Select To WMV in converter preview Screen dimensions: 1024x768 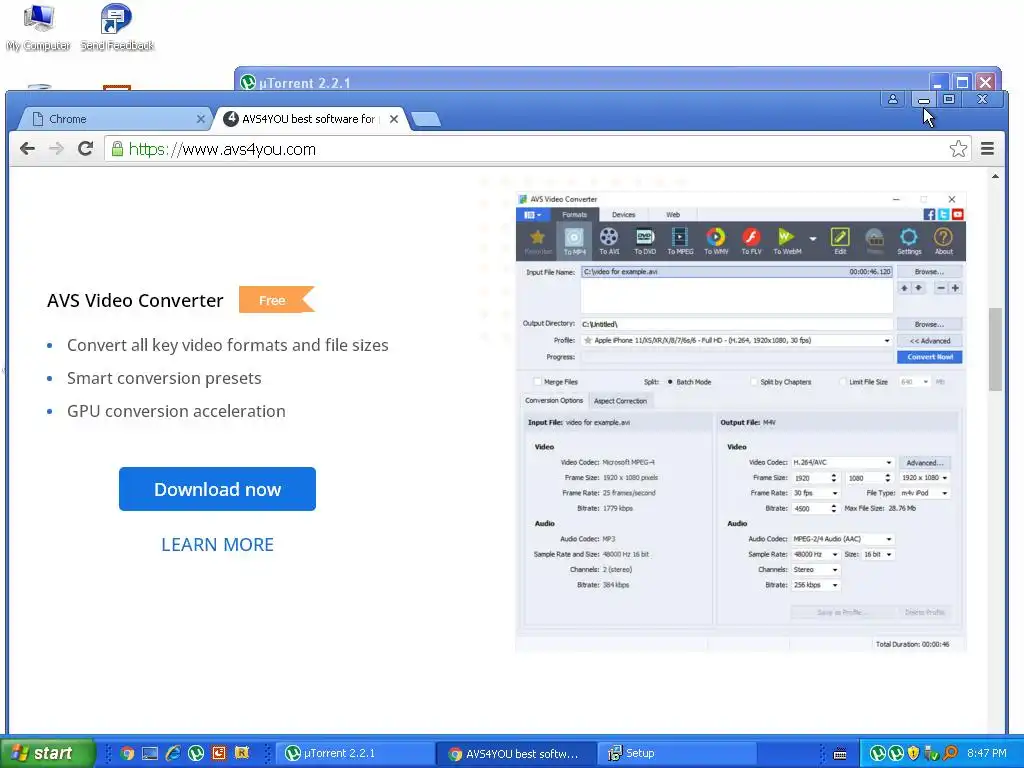pyautogui.click(x=716, y=241)
